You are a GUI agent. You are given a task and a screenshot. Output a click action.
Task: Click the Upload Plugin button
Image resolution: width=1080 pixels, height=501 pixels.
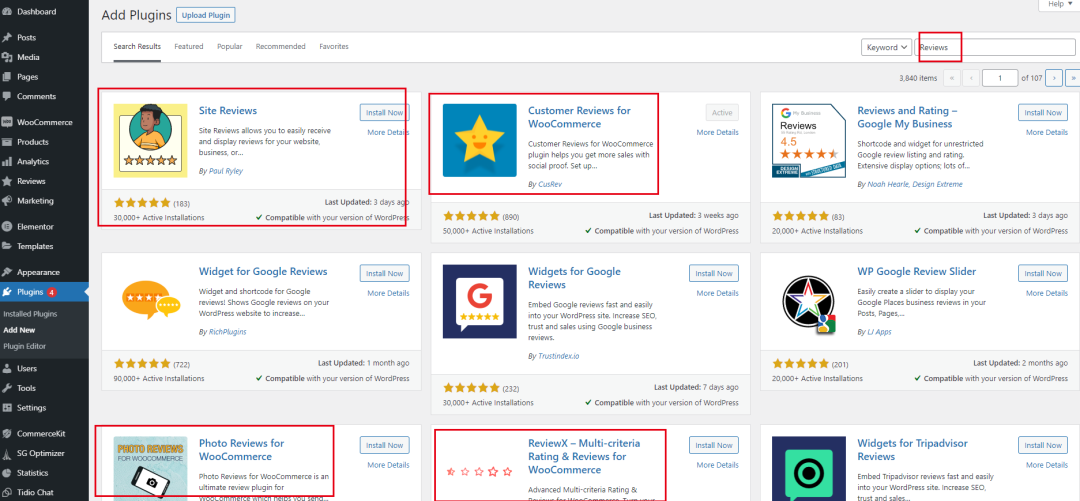(x=205, y=16)
